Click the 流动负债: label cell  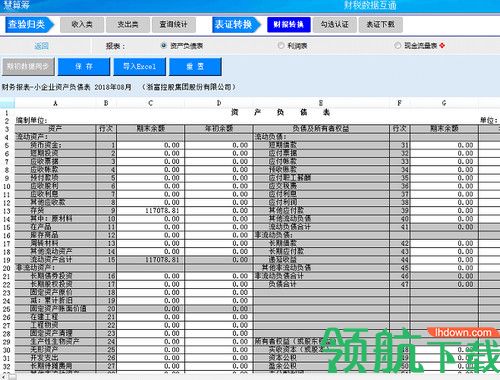321,137
